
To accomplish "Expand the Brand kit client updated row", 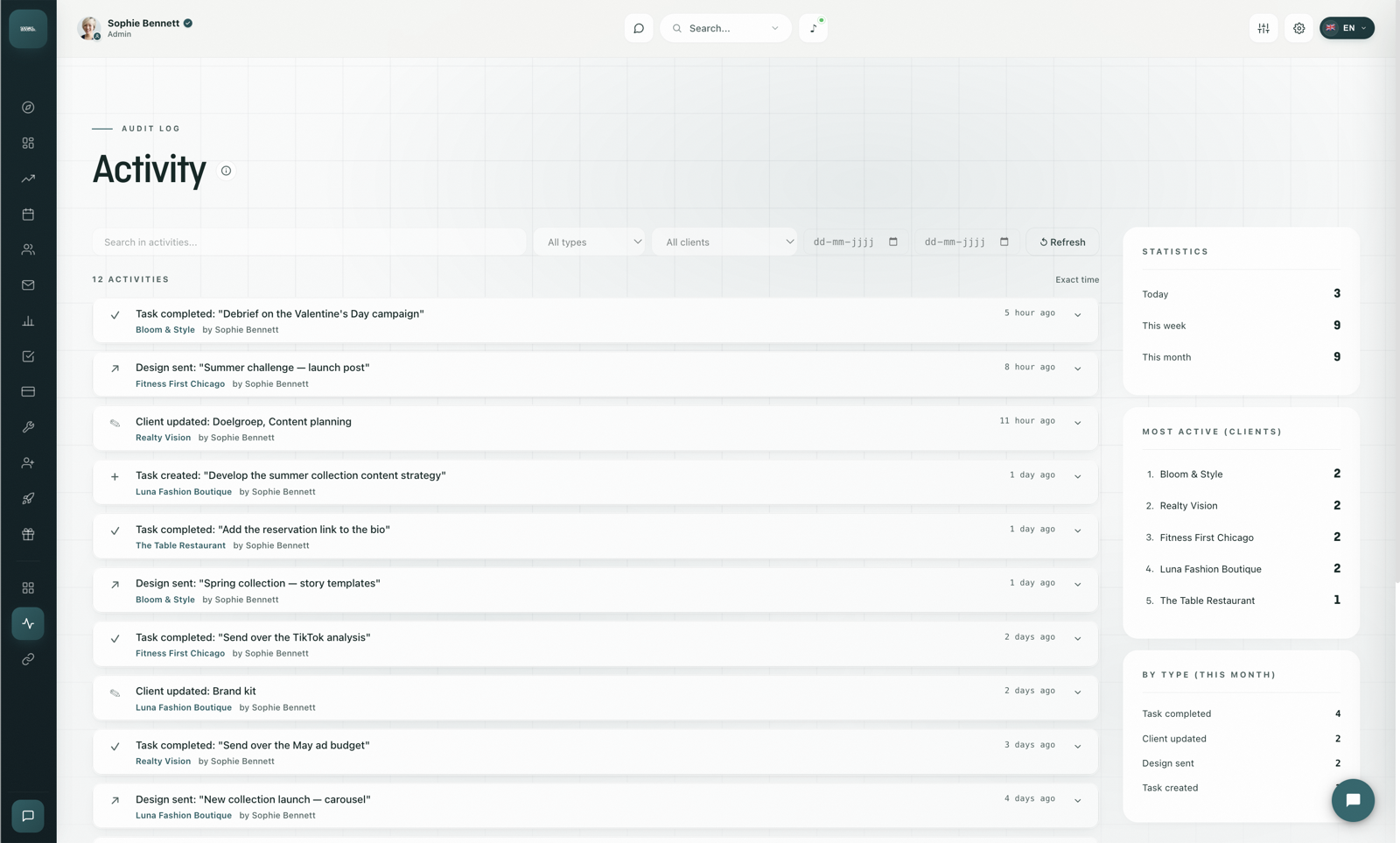I will click(1078, 692).
